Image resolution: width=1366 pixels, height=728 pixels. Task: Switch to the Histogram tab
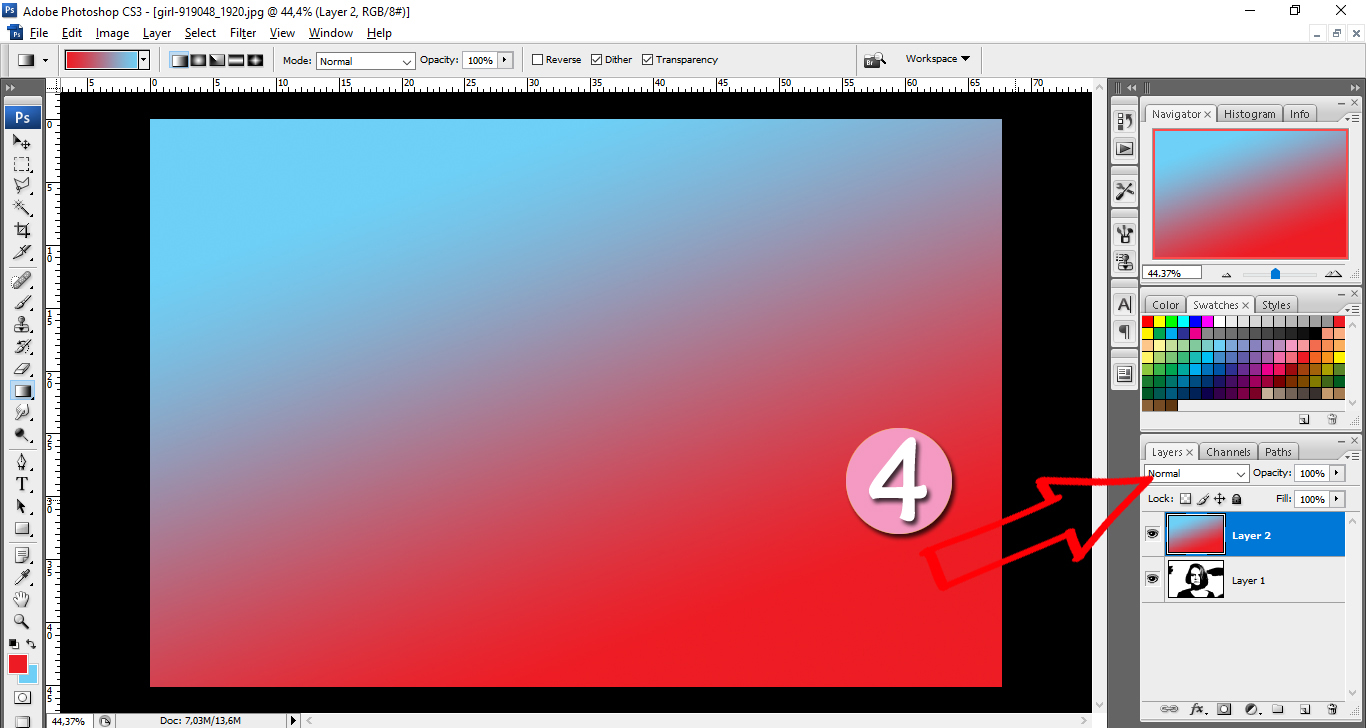click(x=1249, y=114)
